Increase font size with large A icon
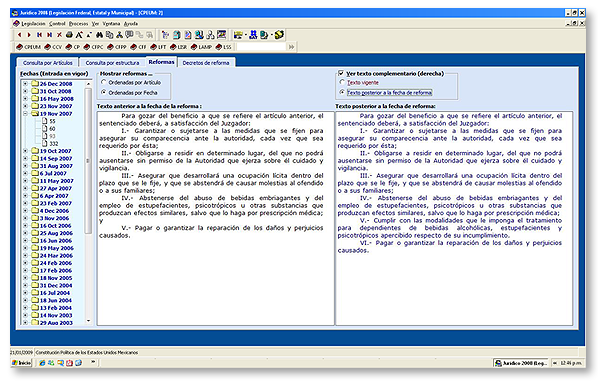Viewport: 598px width, 388px height. pos(79,35)
